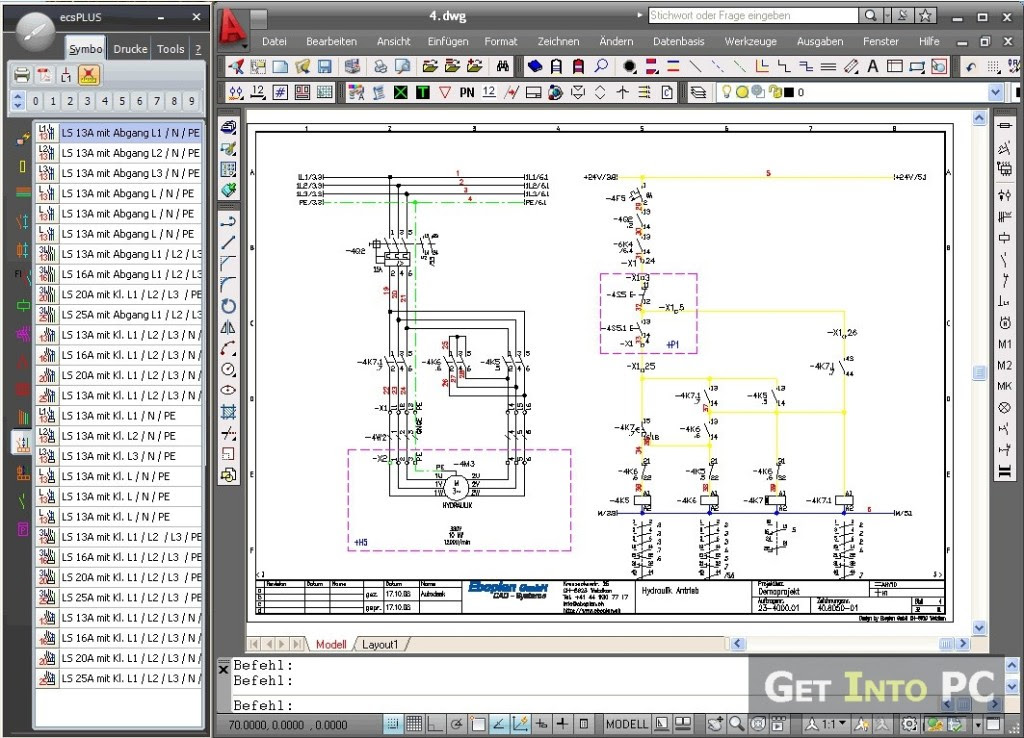Click the printer icon in ecsPLUS panel

point(22,75)
